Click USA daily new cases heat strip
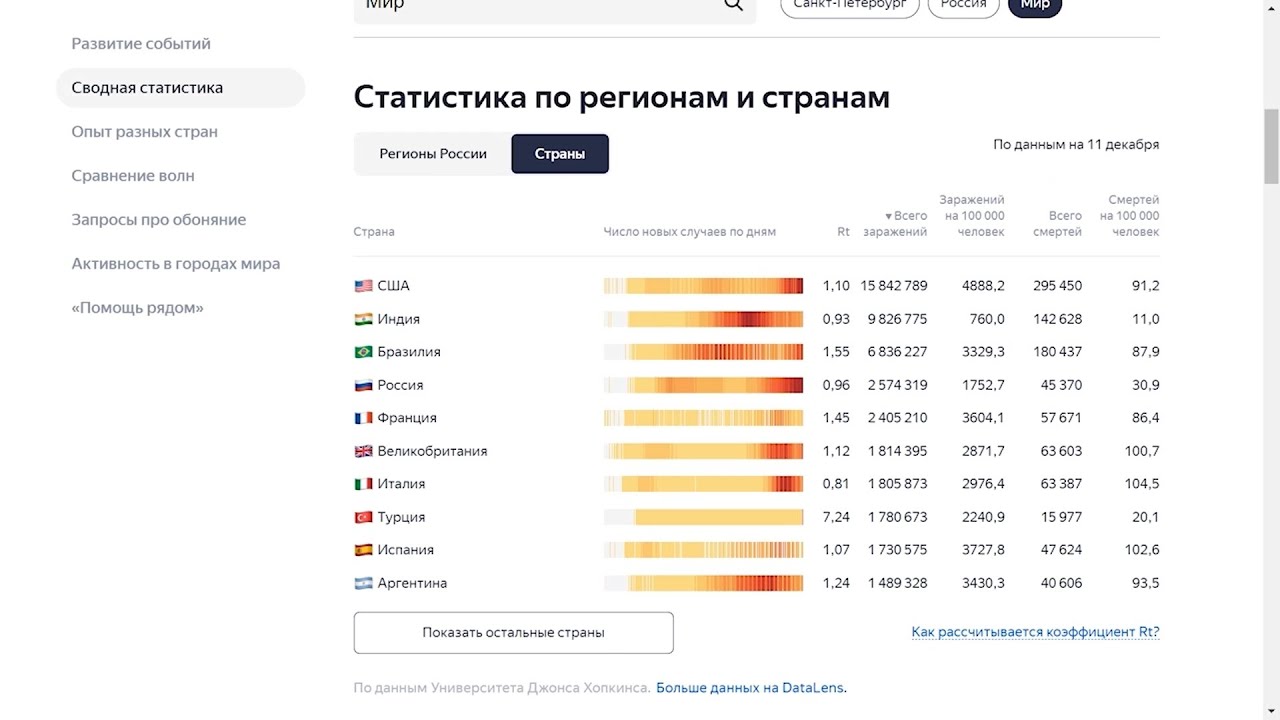Image resolution: width=1280 pixels, height=720 pixels. pyautogui.click(x=703, y=286)
